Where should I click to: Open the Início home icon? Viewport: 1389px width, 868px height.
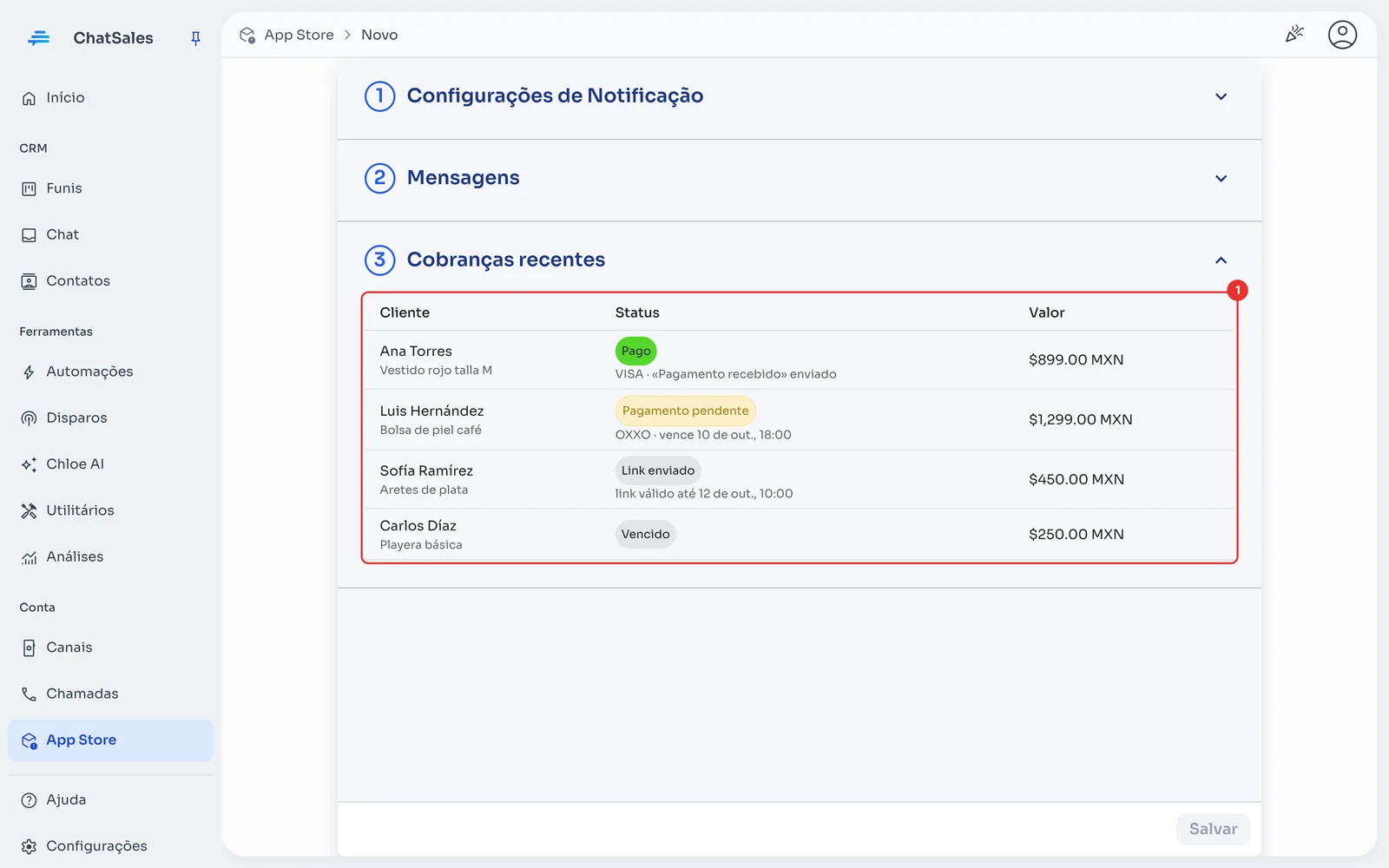tap(29, 98)
